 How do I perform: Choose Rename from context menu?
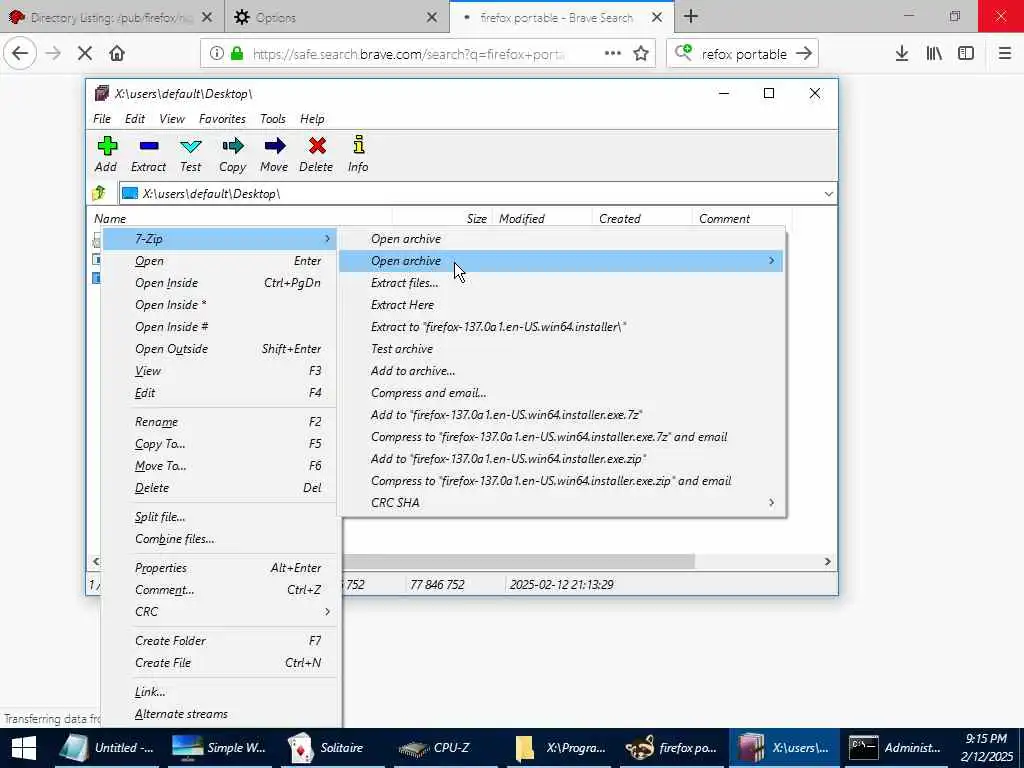pos(220,422)
